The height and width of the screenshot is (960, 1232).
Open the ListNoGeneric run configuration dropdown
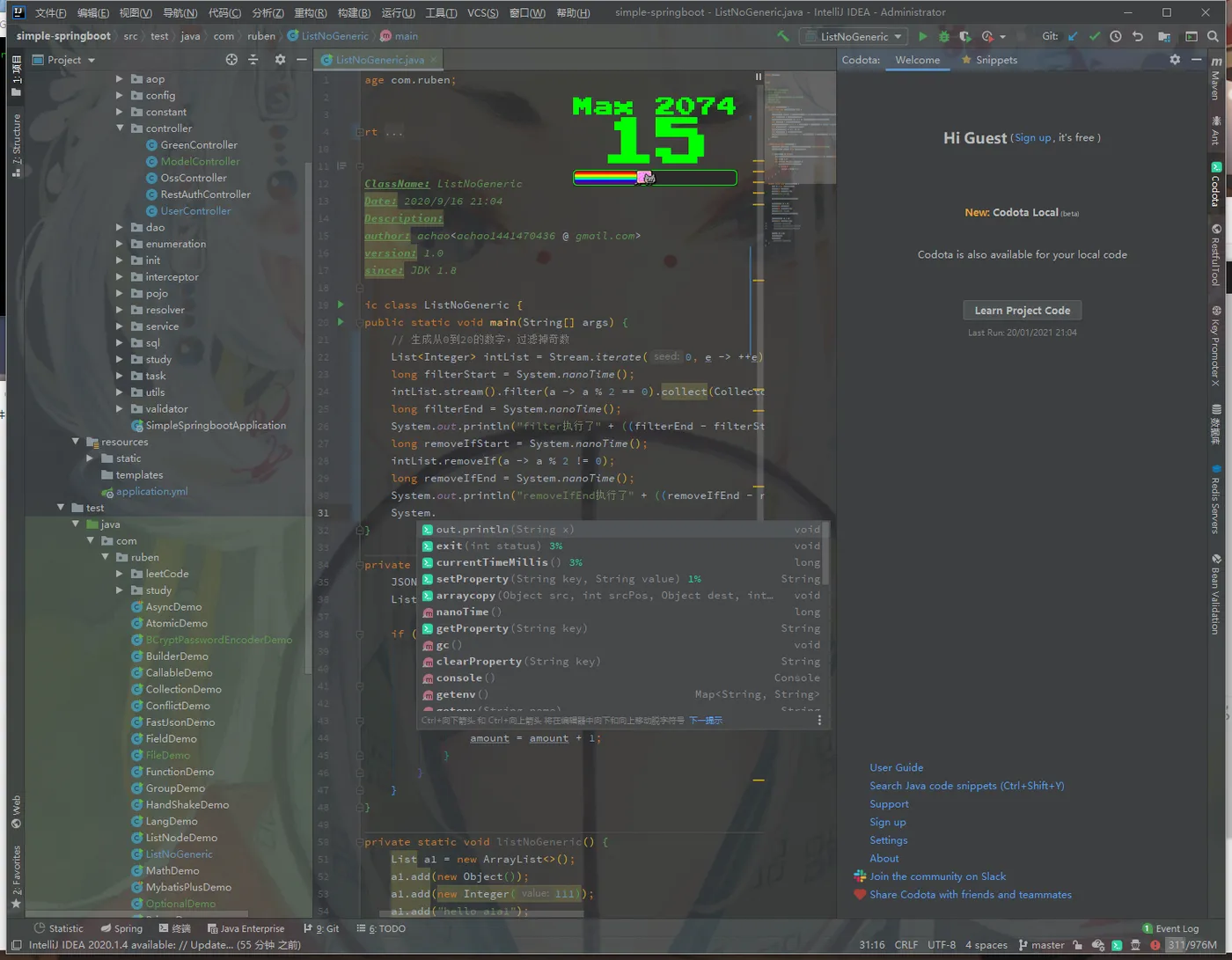pyautogui.click(x=854, y=36)
